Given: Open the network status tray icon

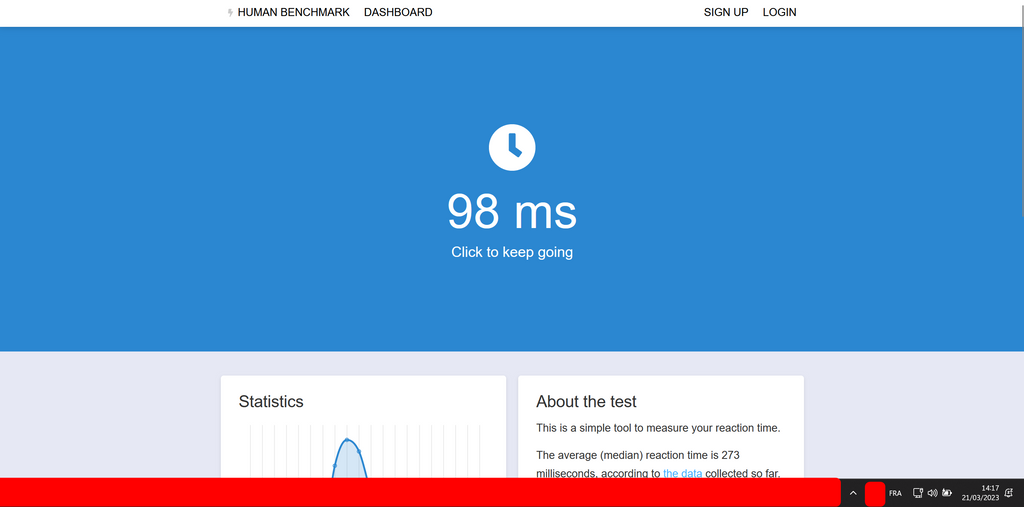Looking at the screenshot, I should (x=918, y=493).
